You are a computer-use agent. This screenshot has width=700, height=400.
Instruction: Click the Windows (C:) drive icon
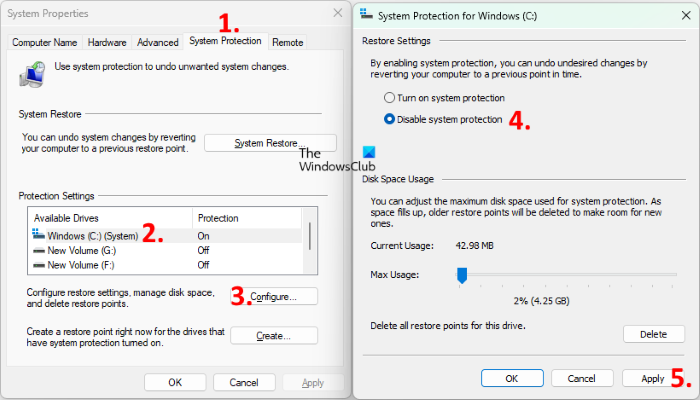[40, 235]
